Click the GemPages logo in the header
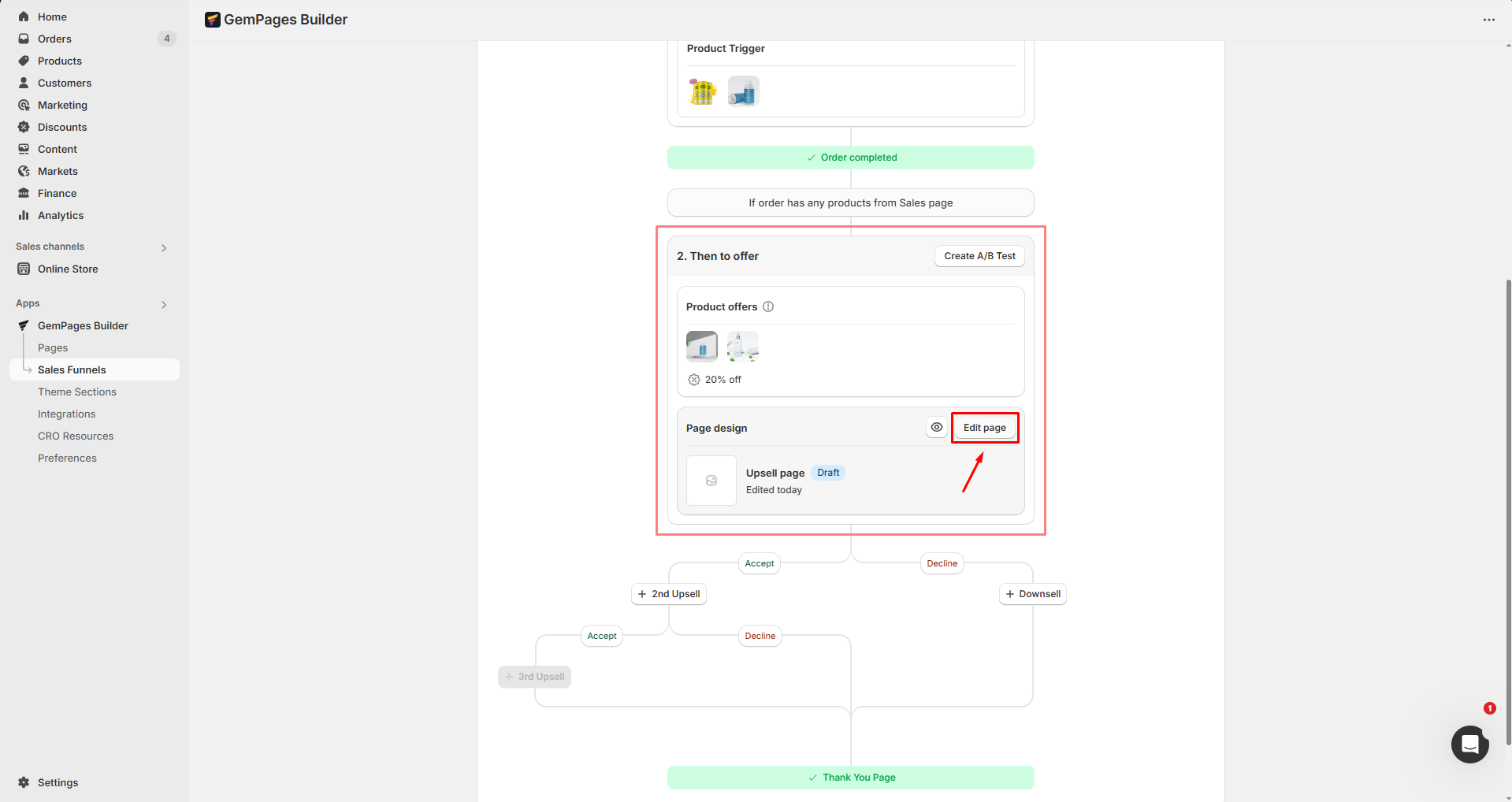1512x802 pixels. coord(212,20)
